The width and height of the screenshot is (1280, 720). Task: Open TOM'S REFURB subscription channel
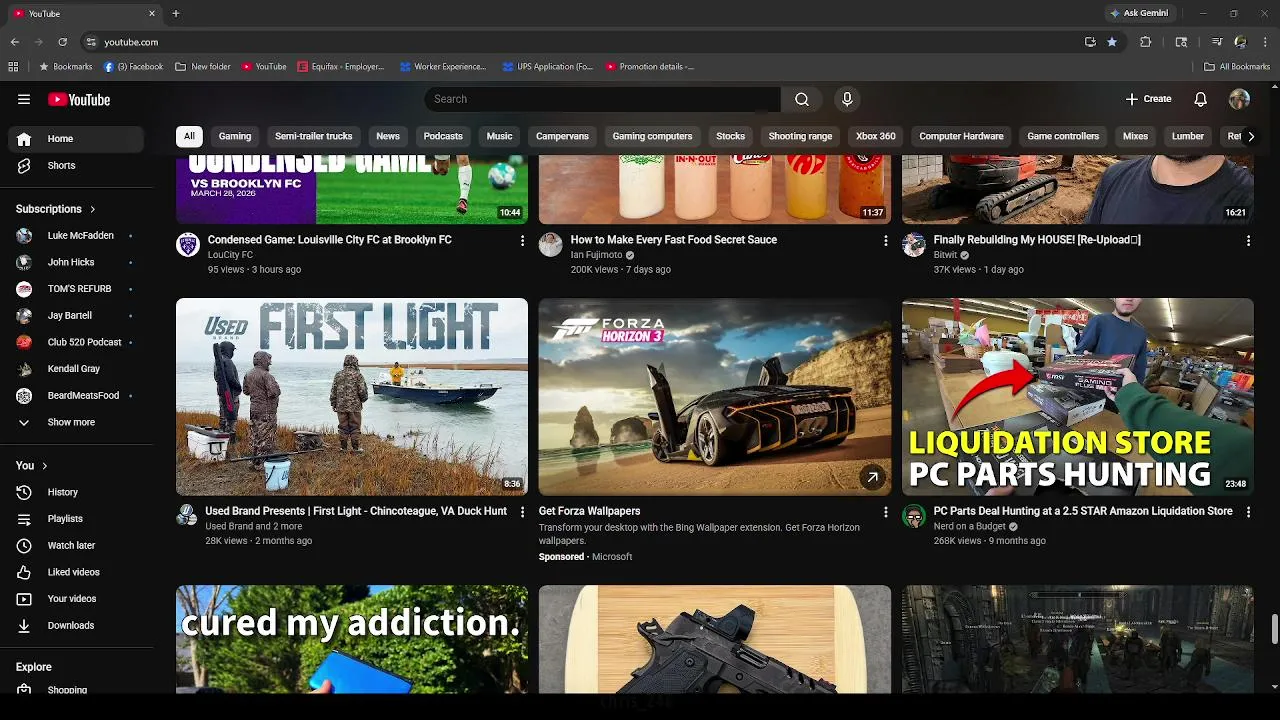[x=76, y=289]
